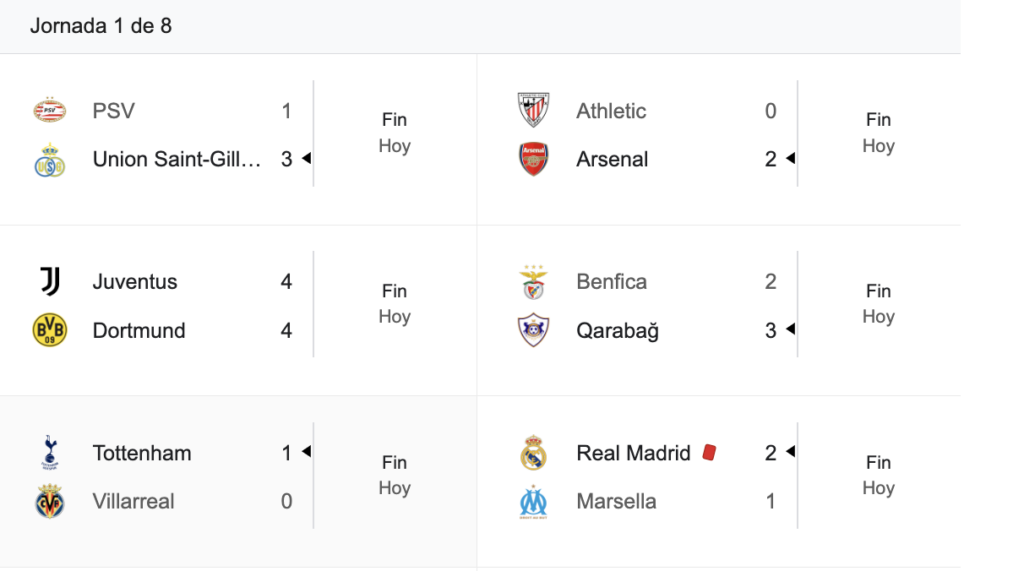Open the Tottenham vs Villarreal match status
The image size is (1024, 571).
(394, 475)
